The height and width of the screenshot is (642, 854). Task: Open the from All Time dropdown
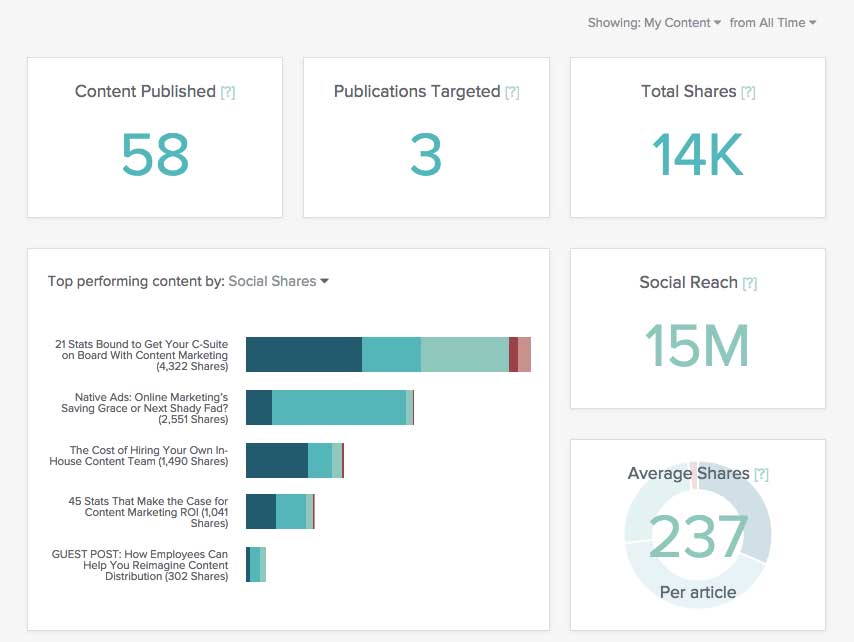coord(772,23)
